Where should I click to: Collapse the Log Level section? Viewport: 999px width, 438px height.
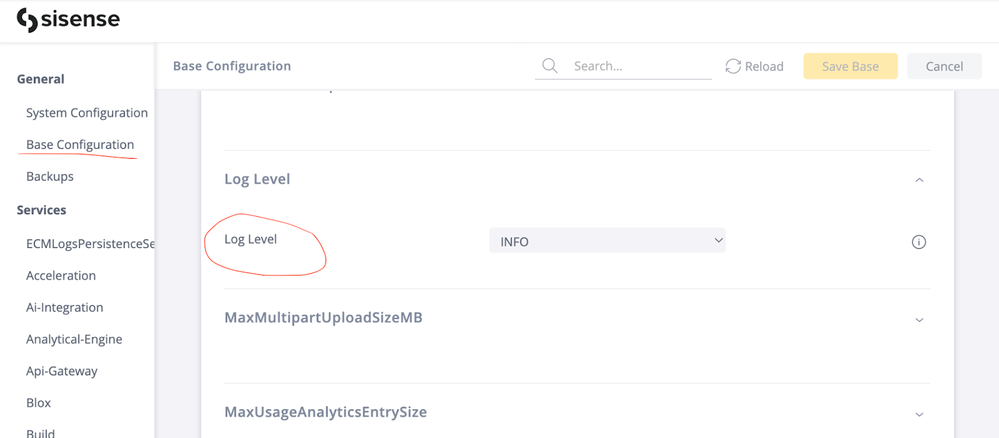[x=919, y=180]
